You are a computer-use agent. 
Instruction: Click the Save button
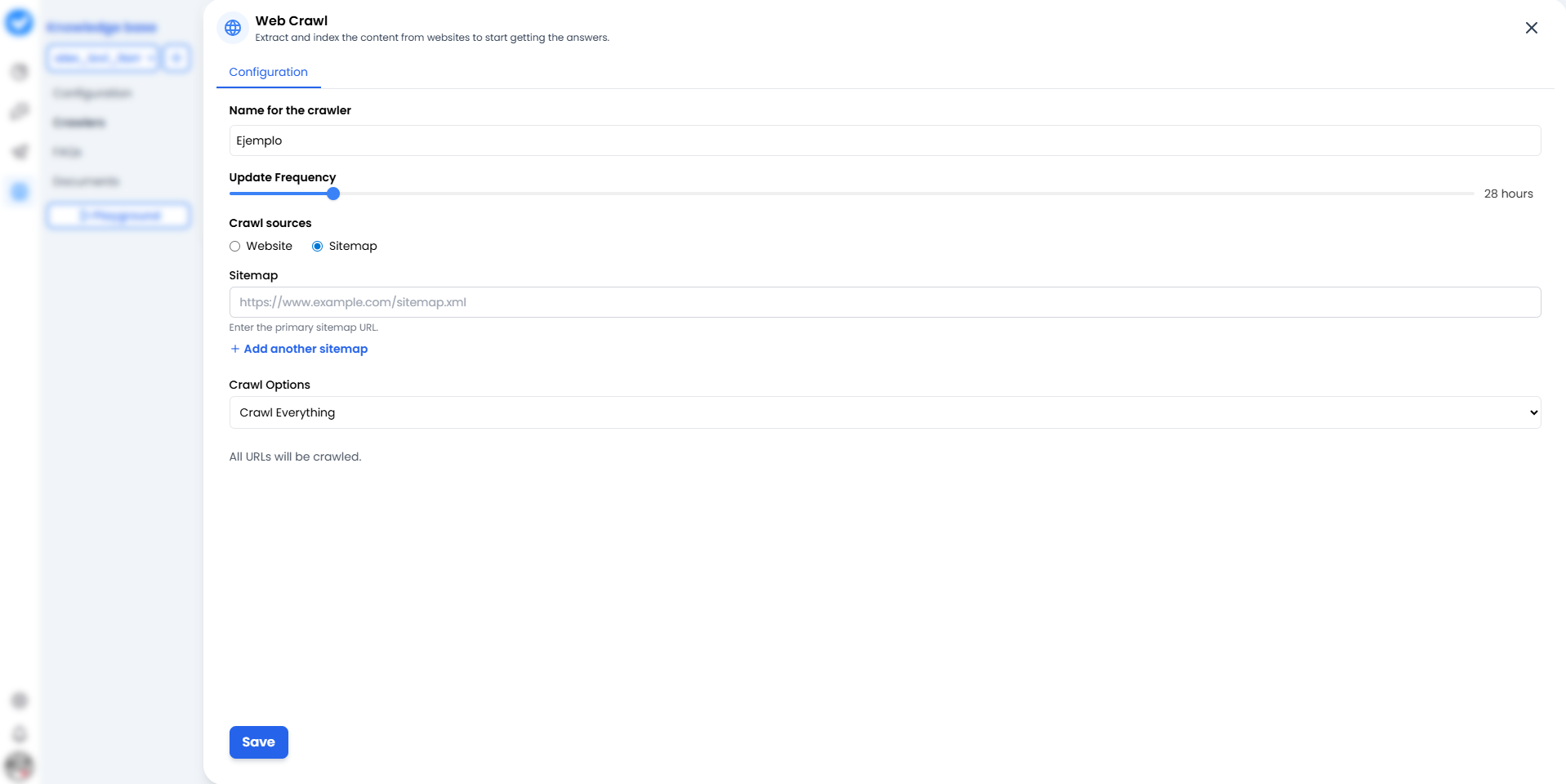click(x=258, y=742)
